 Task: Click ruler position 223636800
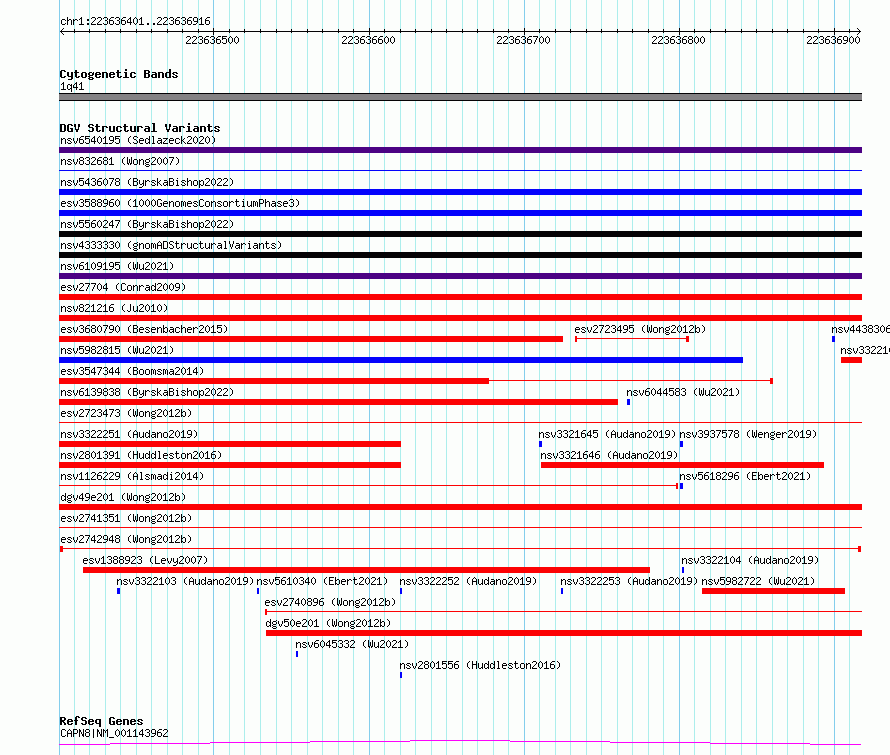[x=678, y=40]
